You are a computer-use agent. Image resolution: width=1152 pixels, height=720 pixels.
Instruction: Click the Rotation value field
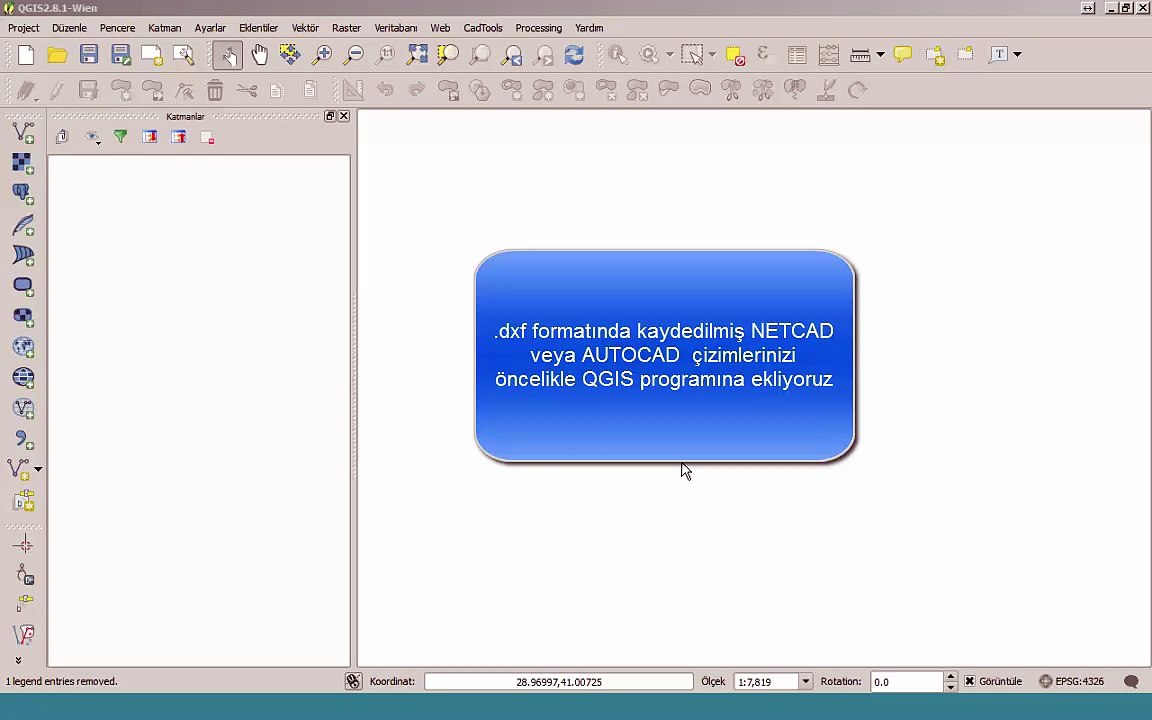pos(907,682)
